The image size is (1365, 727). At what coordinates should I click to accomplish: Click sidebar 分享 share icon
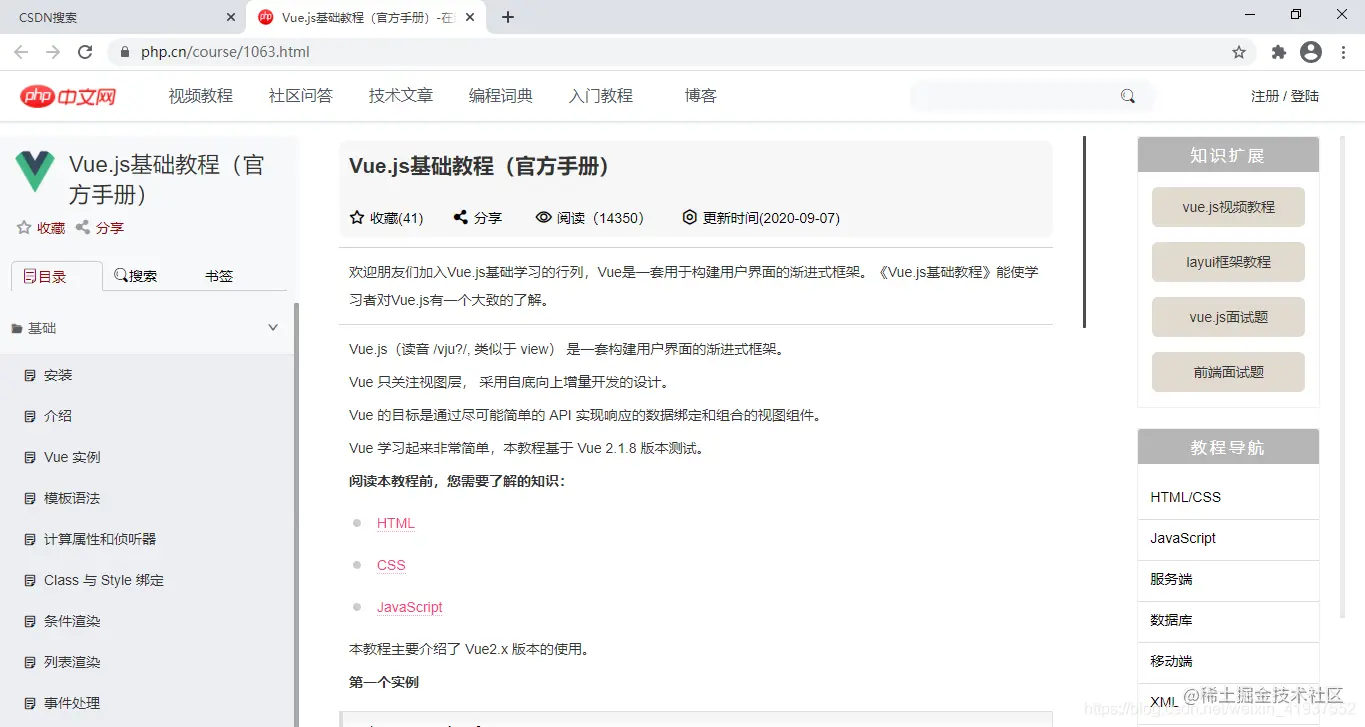pyautogui.click(x=83, y=228)
